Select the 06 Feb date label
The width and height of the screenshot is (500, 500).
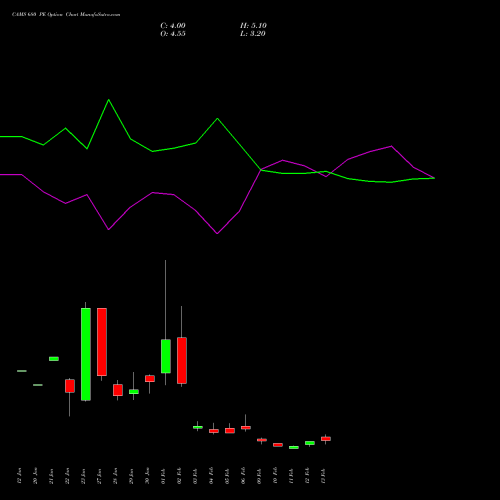243,476
